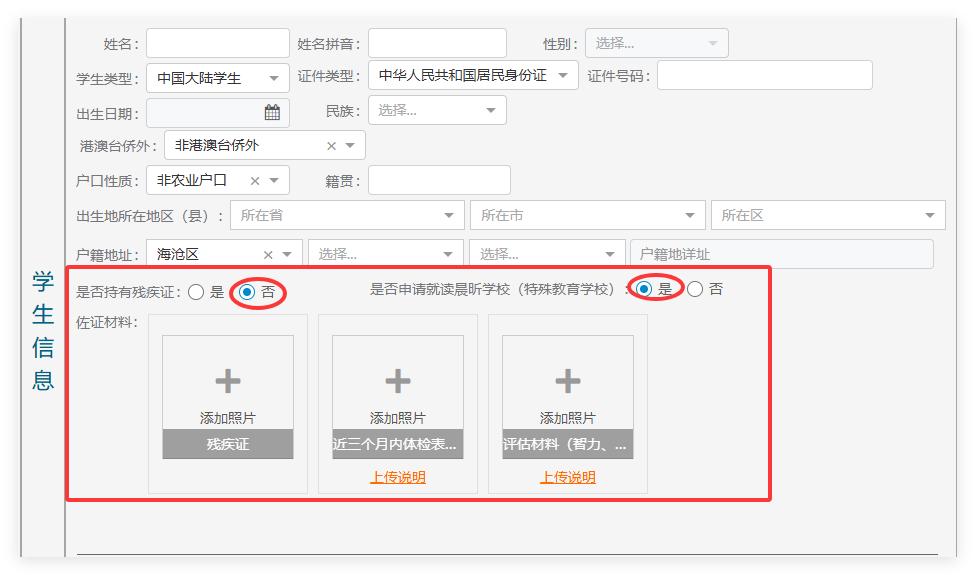Open the calendar icon in 出生日期 field
Viewport: 975px width, 575px height.
point(272,113)
